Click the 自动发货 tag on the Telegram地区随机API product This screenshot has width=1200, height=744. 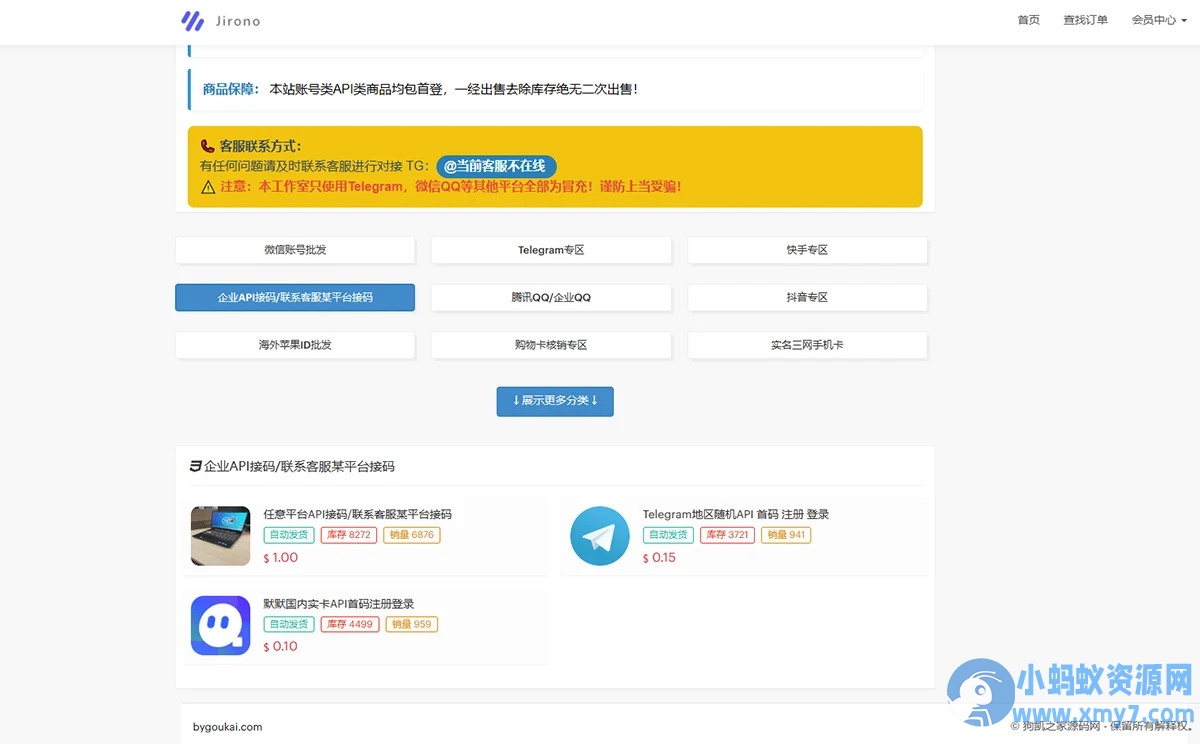668,535
